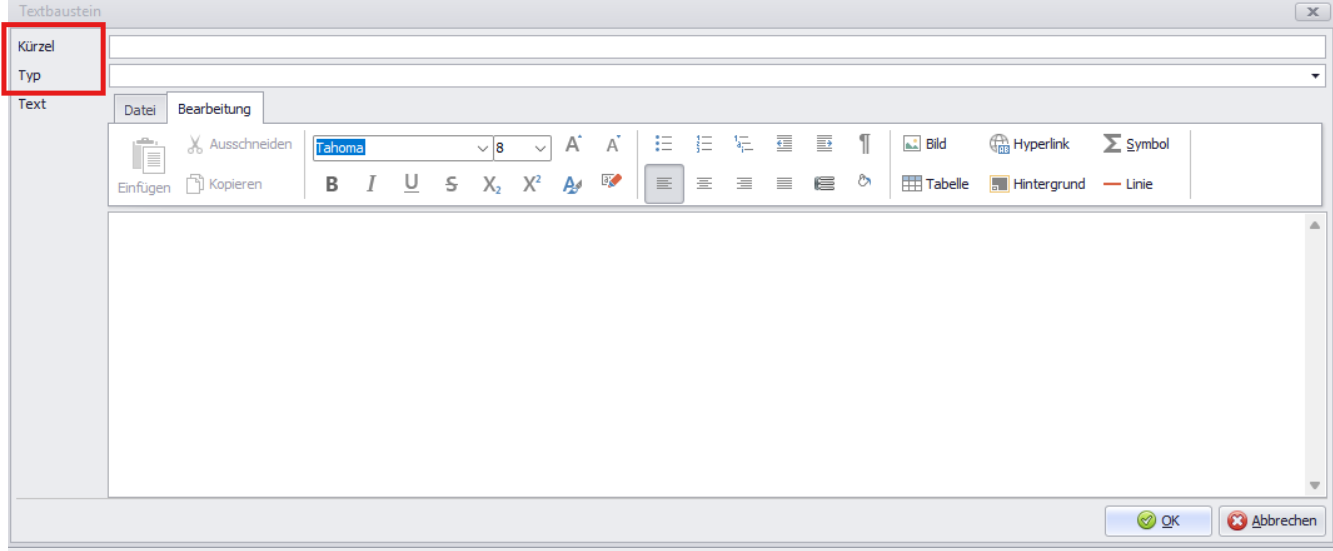Toggle bold formatting
Image resolution: width=1333 pixels, height=551 pixels.
point(332,184)
